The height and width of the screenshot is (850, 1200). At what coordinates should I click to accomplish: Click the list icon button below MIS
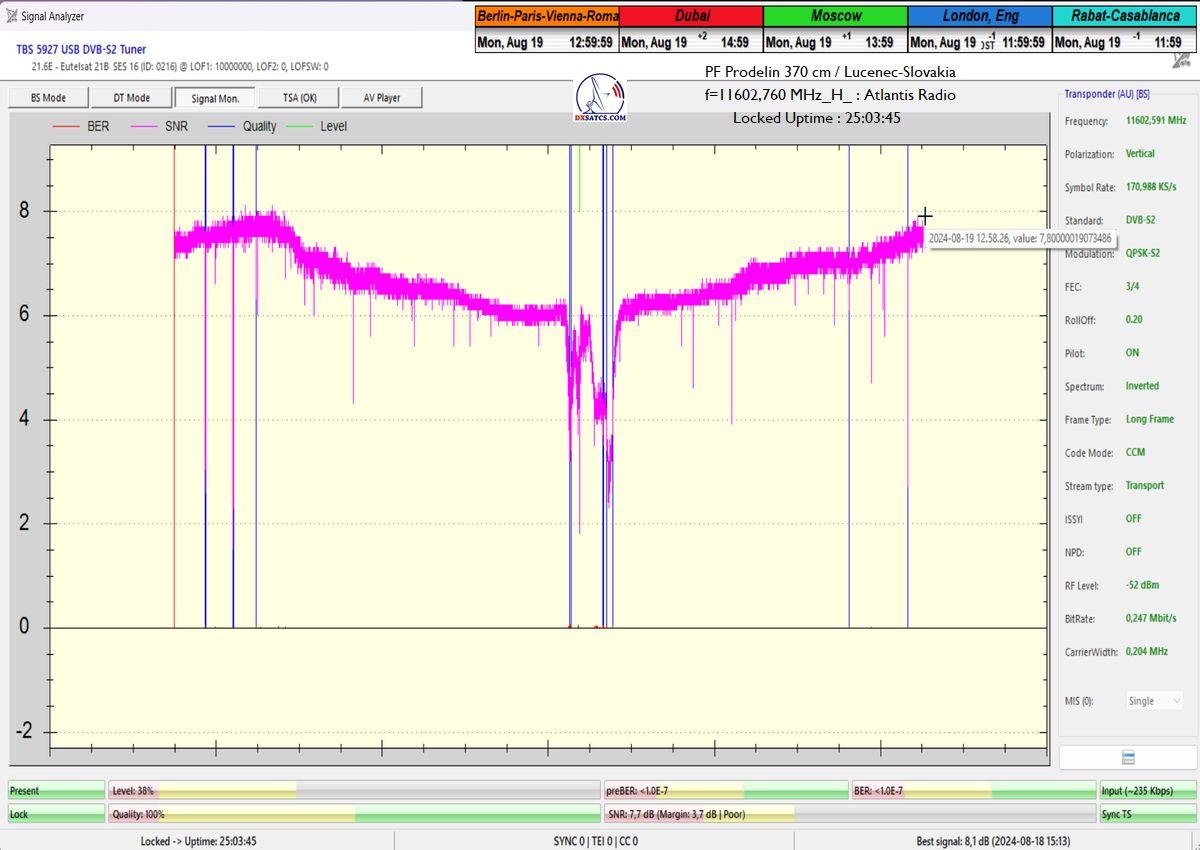(1128, 757)
